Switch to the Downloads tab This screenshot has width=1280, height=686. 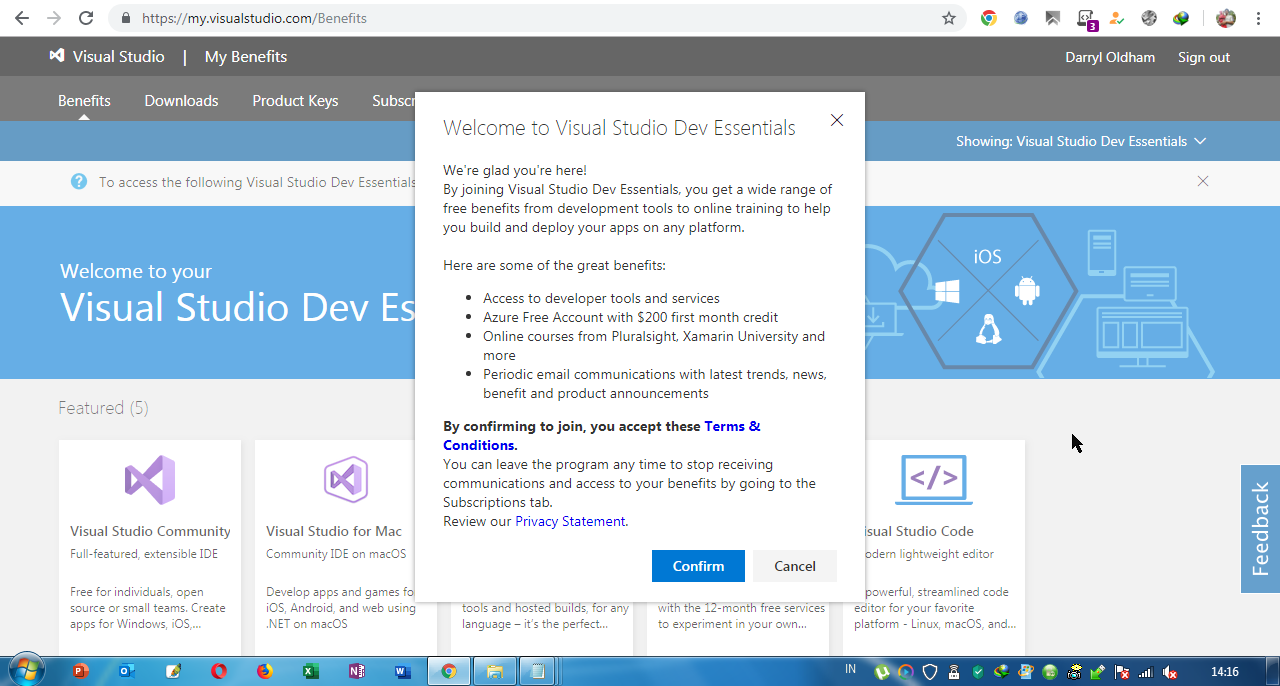(181, 101)
